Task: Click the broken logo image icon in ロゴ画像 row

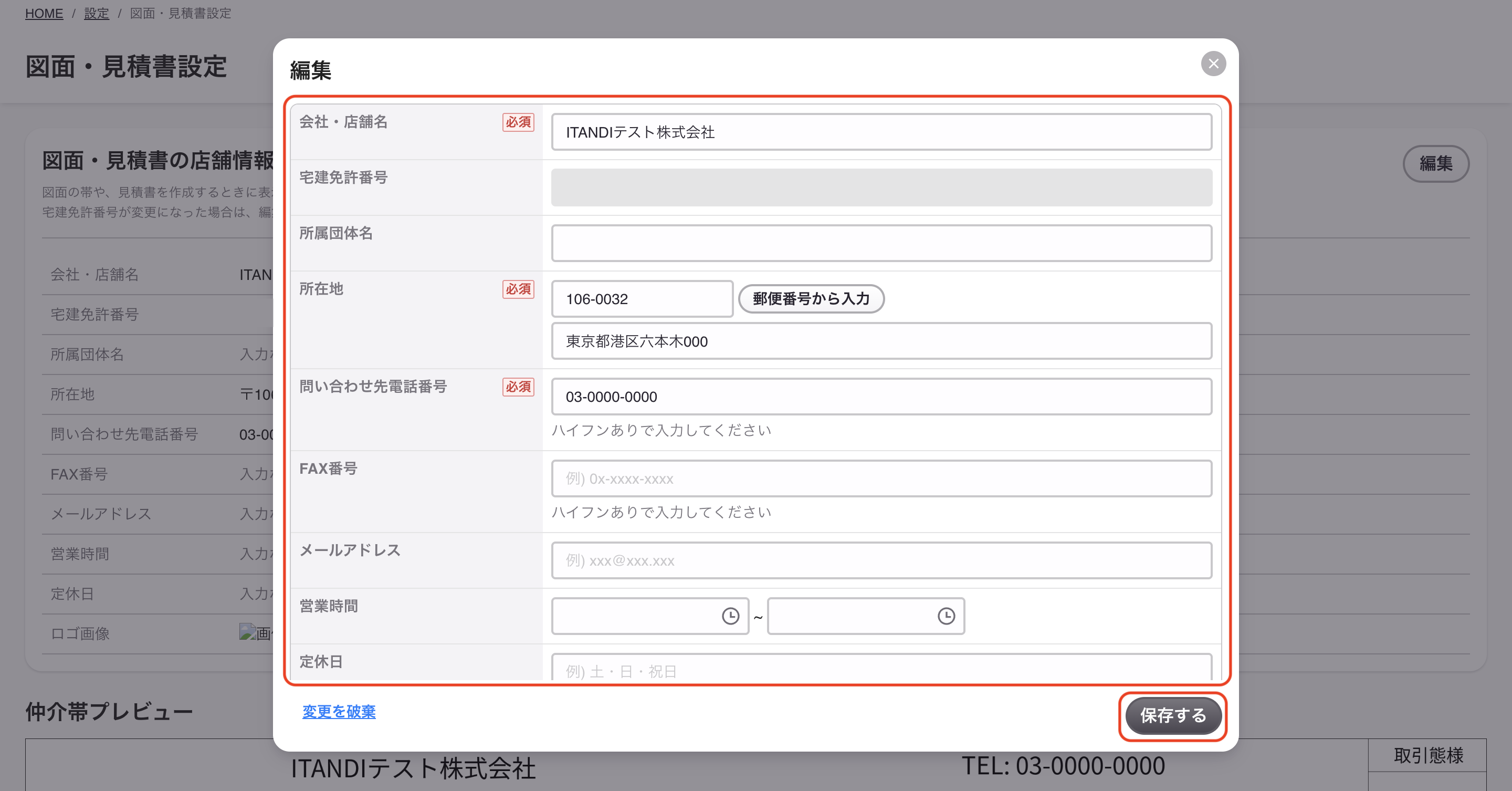Action: pyautogui.click(x=248, y=632)
